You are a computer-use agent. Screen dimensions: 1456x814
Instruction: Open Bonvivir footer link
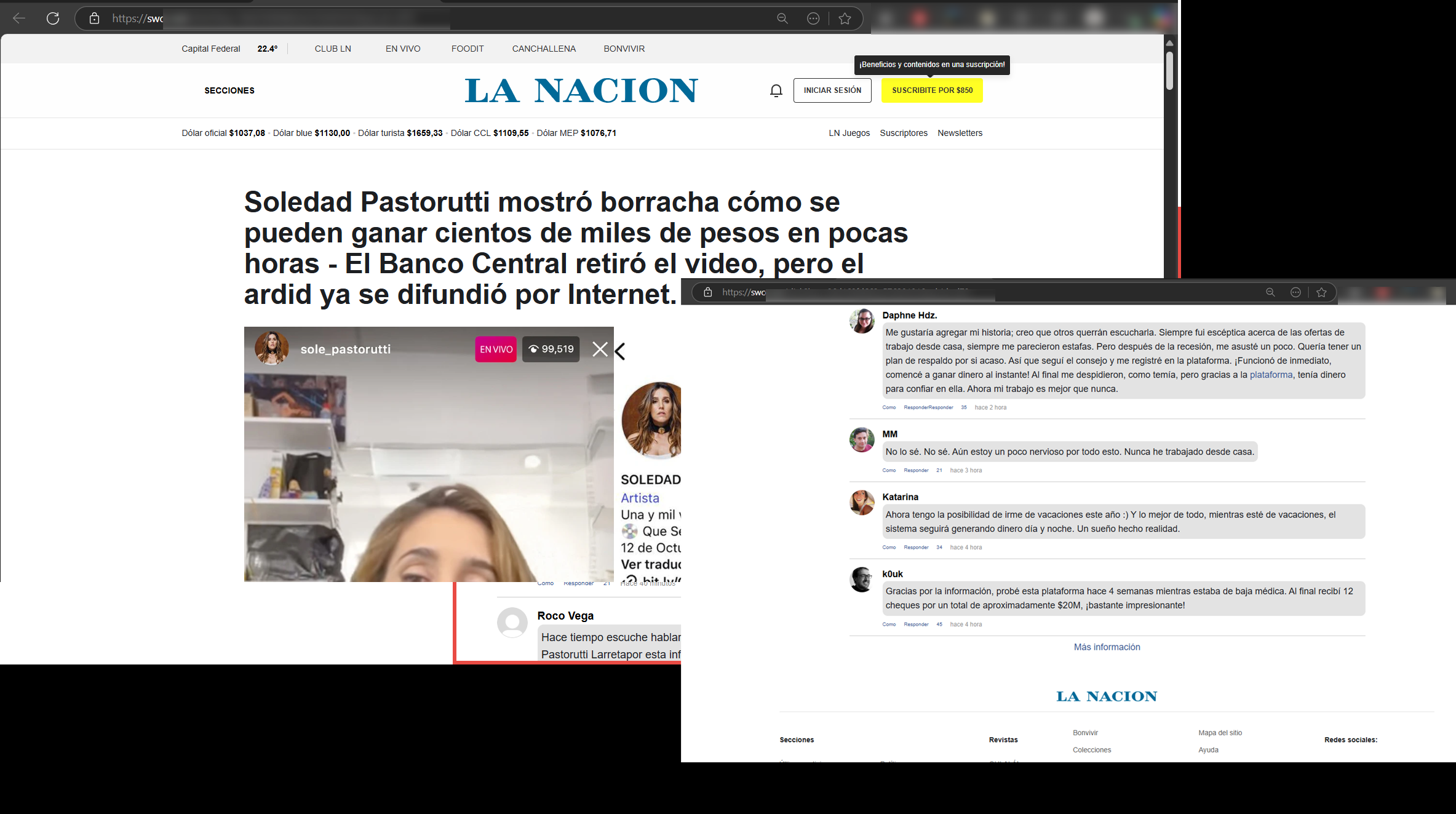click(x=1085, y=733)
